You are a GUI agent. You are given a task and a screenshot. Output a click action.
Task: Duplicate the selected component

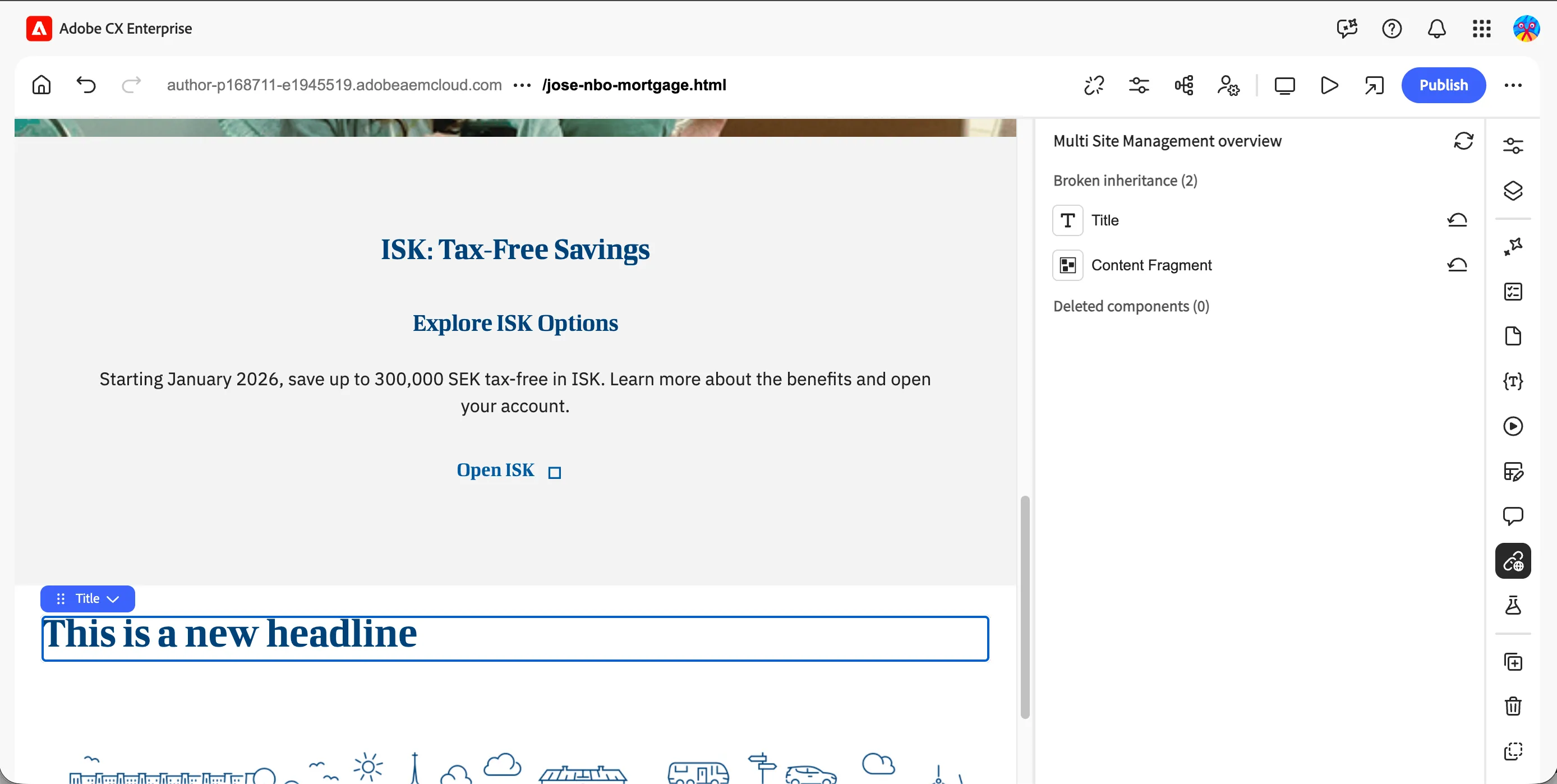1513,662
